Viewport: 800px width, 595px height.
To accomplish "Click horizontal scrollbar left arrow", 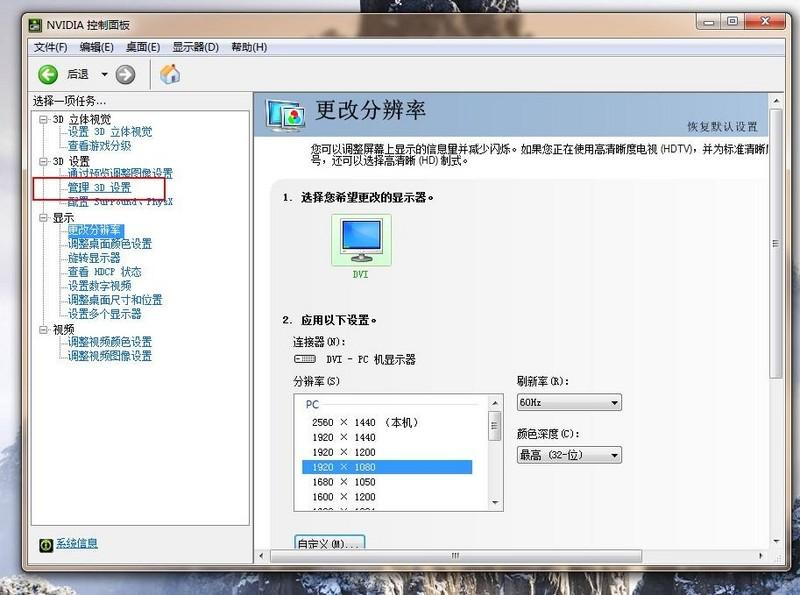I will point(261,556).
